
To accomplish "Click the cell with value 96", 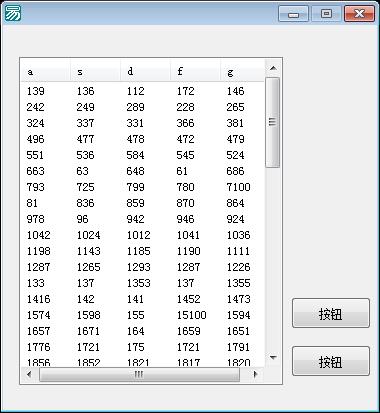I will [x=82, y=219].
